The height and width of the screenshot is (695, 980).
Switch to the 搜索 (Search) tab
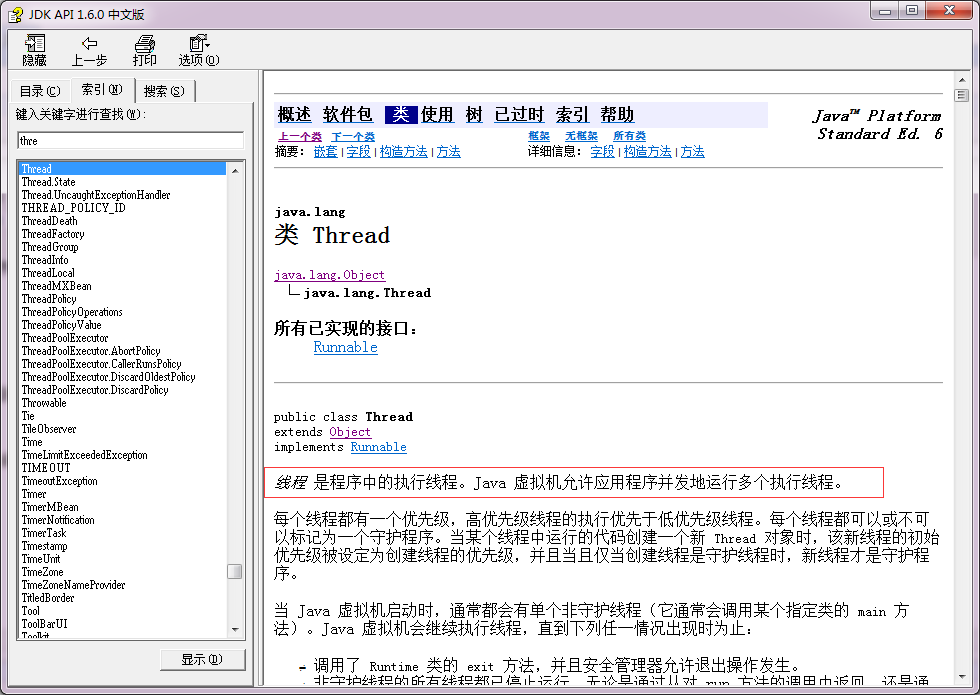(x=164, y=91)
